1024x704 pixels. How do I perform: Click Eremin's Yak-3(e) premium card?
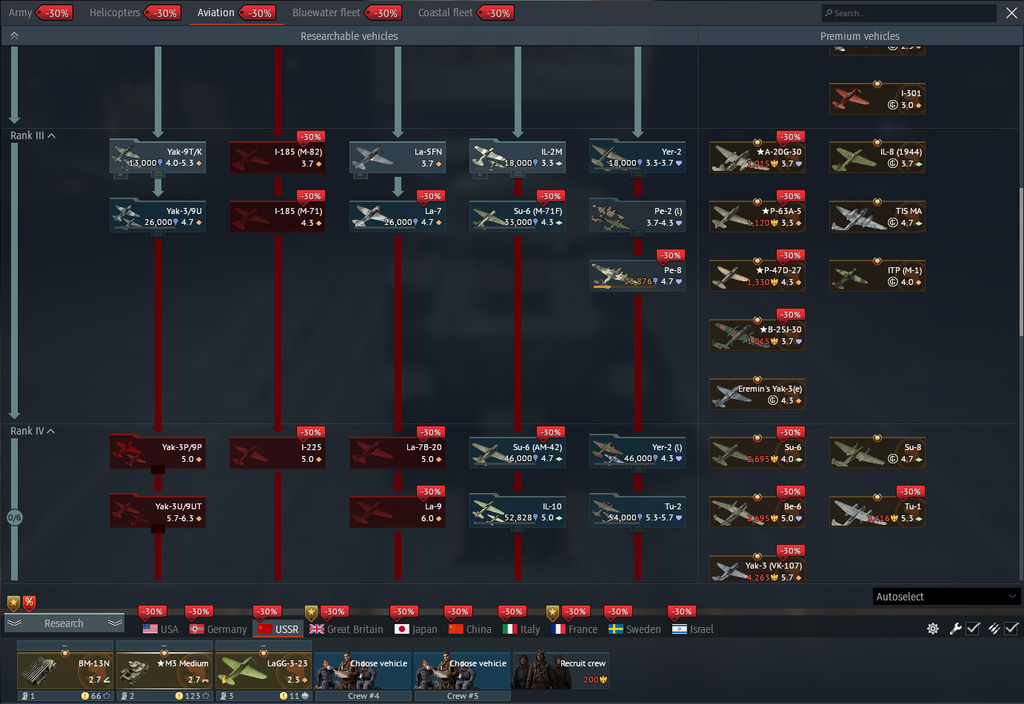(757, 394)
